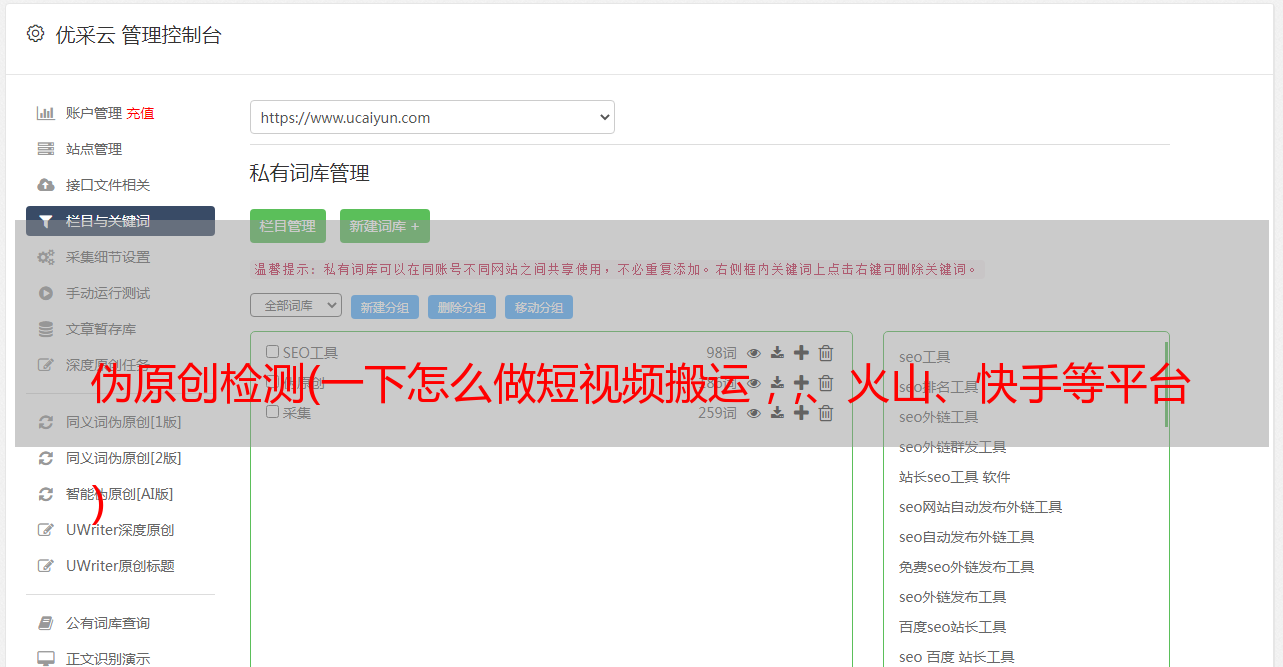Expand the 全部词库 group dropdown
The width and height of the screenshot is (1283, 667).
tap(296, 305)
